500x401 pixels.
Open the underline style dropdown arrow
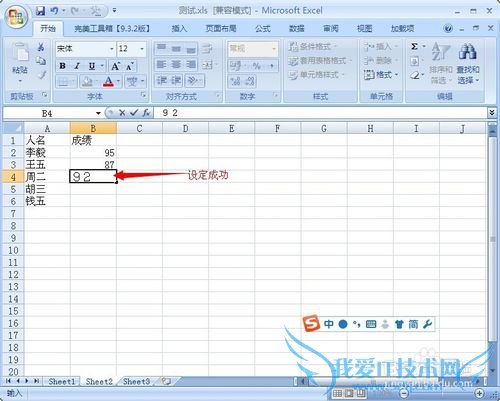[102, 66]
